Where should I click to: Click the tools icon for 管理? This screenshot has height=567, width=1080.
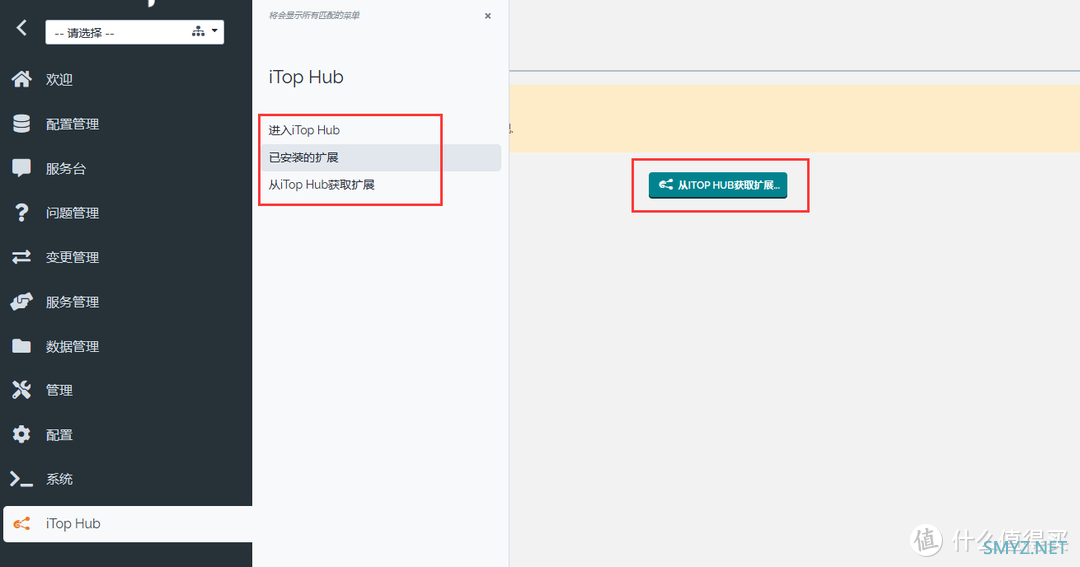pos(21,390)
